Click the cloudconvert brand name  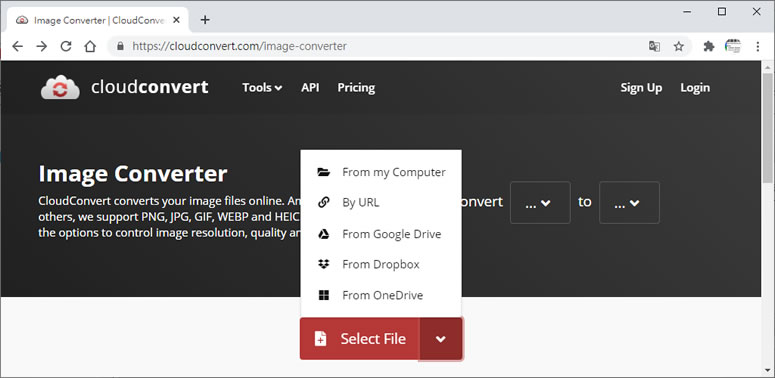click(x=150, y=87)
